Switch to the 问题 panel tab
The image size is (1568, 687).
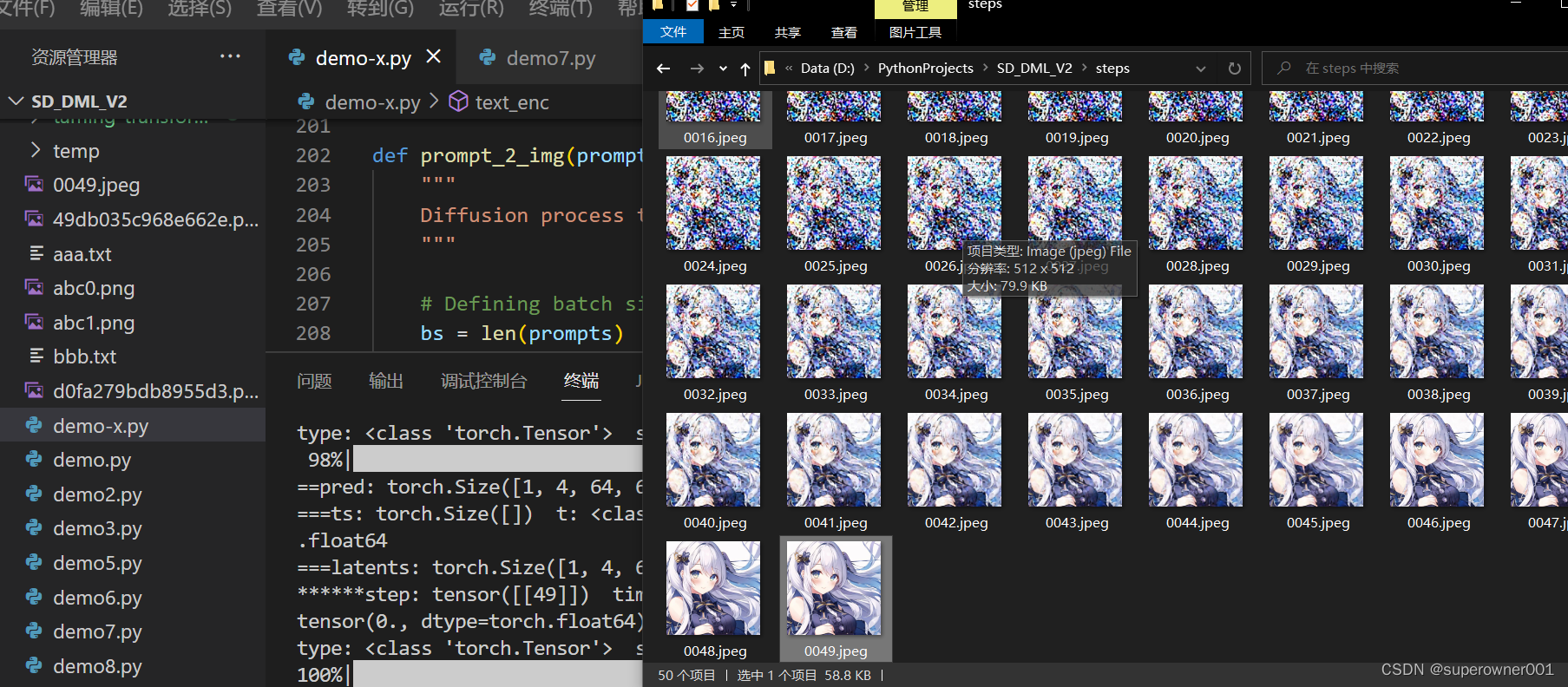[314, 381]
